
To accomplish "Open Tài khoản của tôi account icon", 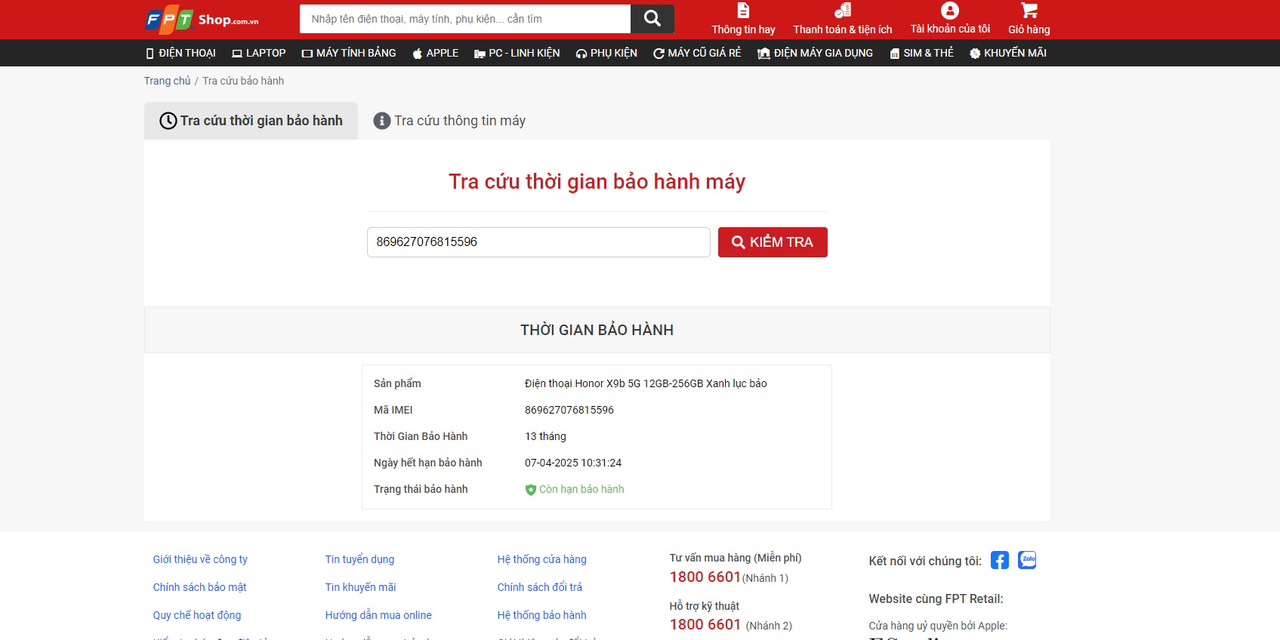I will coord(950,11).
